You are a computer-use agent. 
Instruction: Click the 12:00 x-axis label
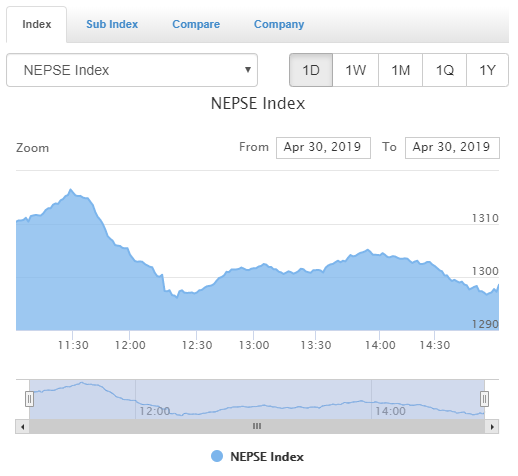(x=130, y=345)
